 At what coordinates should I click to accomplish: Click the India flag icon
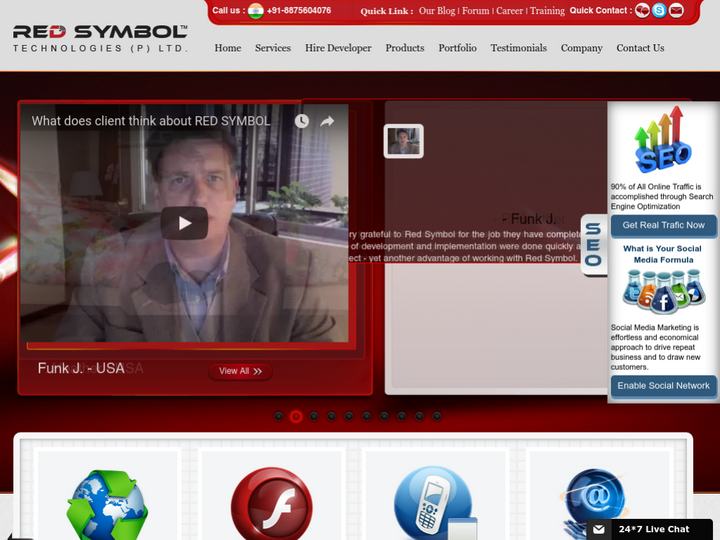pos(255,11)
